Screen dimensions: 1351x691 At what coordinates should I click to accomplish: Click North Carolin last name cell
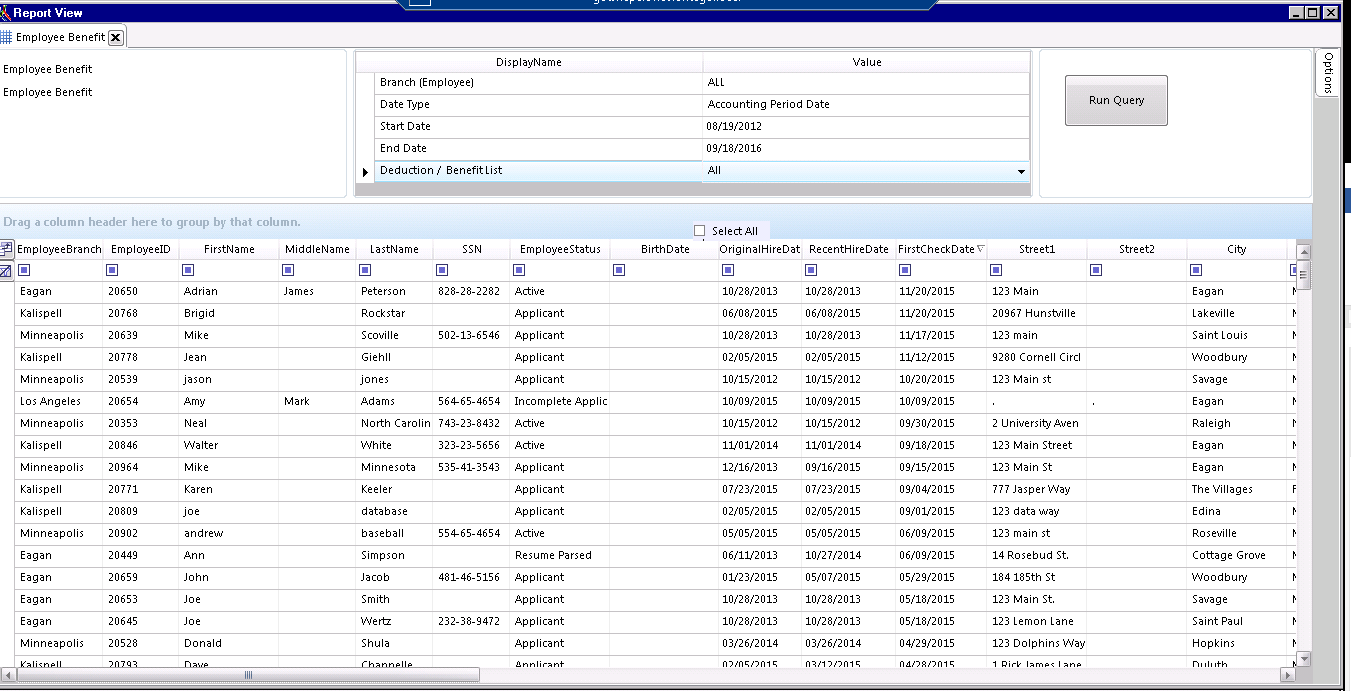(x=395, y=423)
